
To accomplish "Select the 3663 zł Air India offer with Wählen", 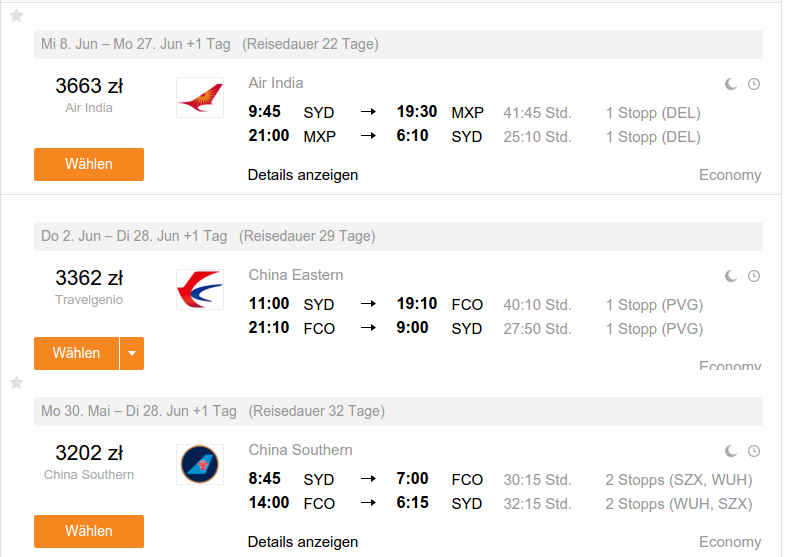I will tap(89, 164).
